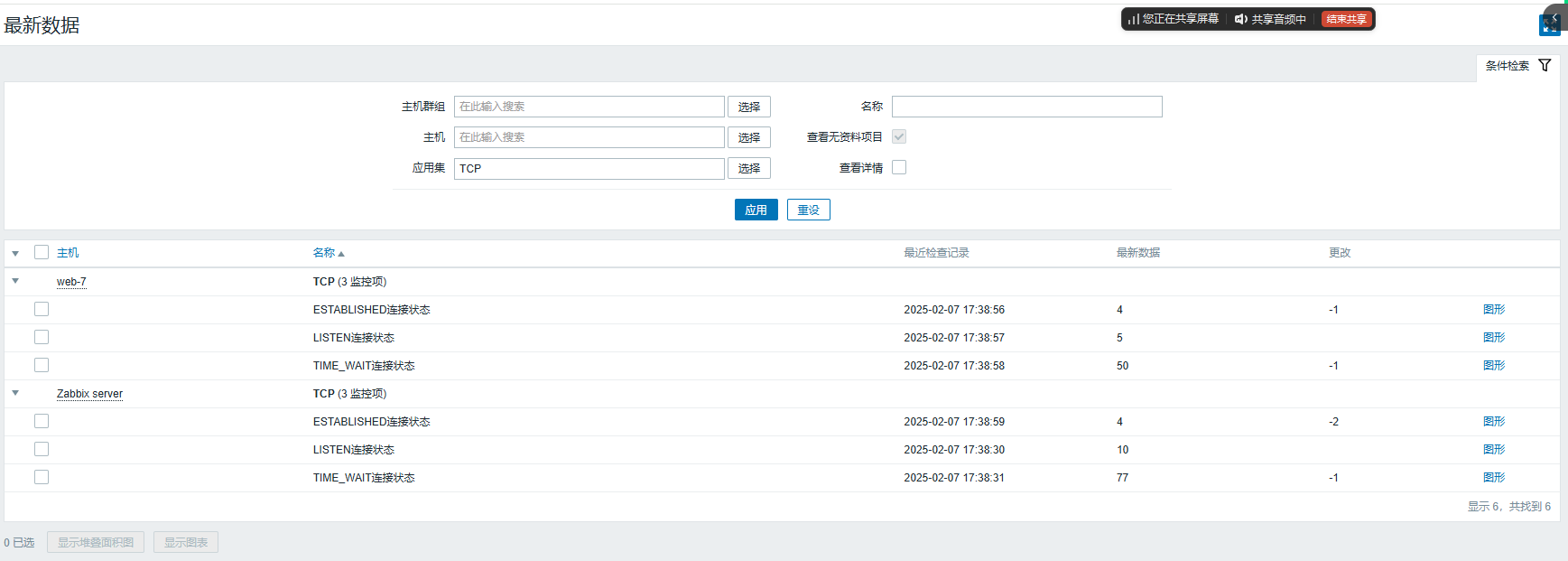Click the -2 change value
The image size is (1568, 561).
tap(1333, 422)
